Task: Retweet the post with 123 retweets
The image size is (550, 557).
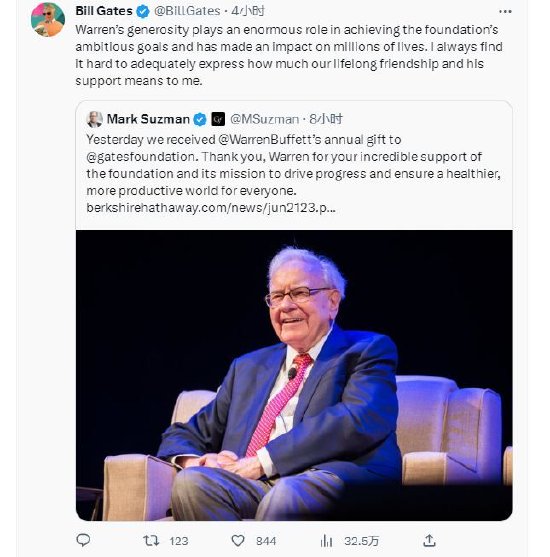Action: click(151, 541)
